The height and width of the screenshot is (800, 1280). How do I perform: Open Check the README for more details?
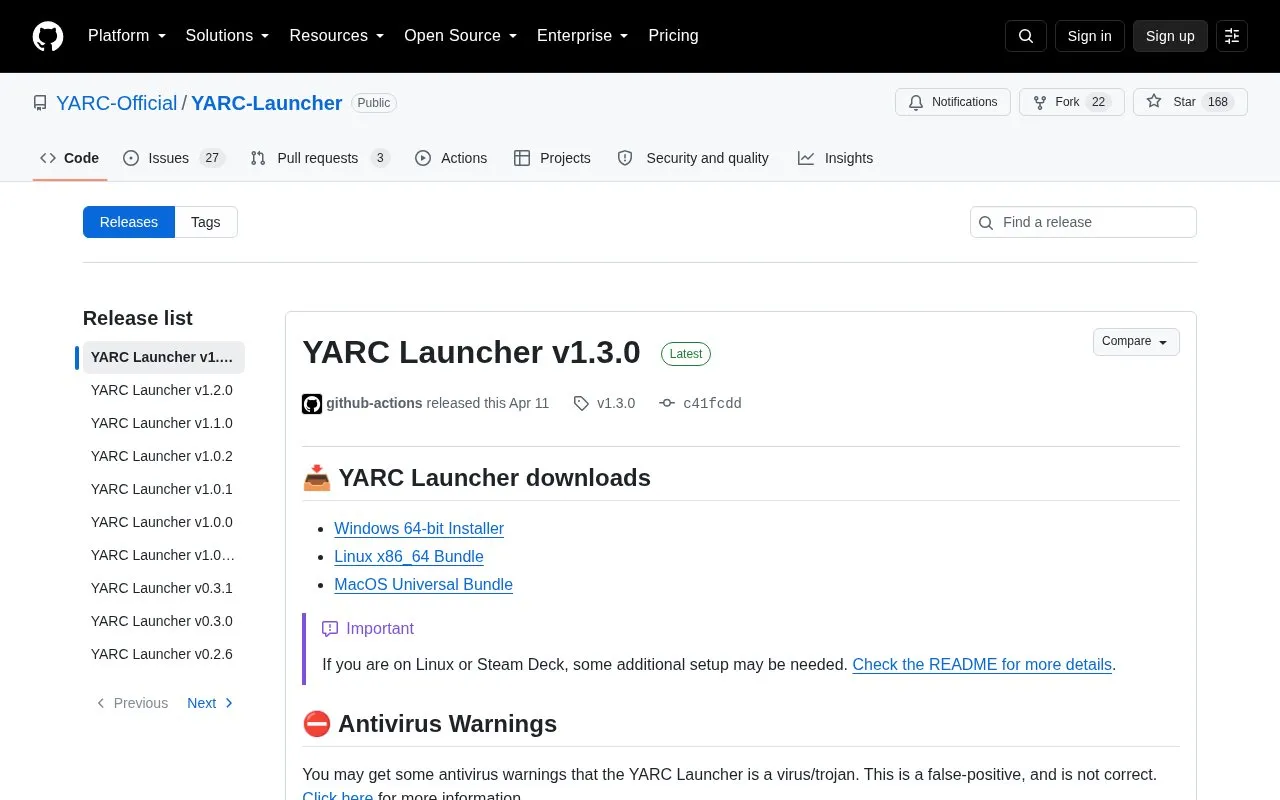click(982, 664)
